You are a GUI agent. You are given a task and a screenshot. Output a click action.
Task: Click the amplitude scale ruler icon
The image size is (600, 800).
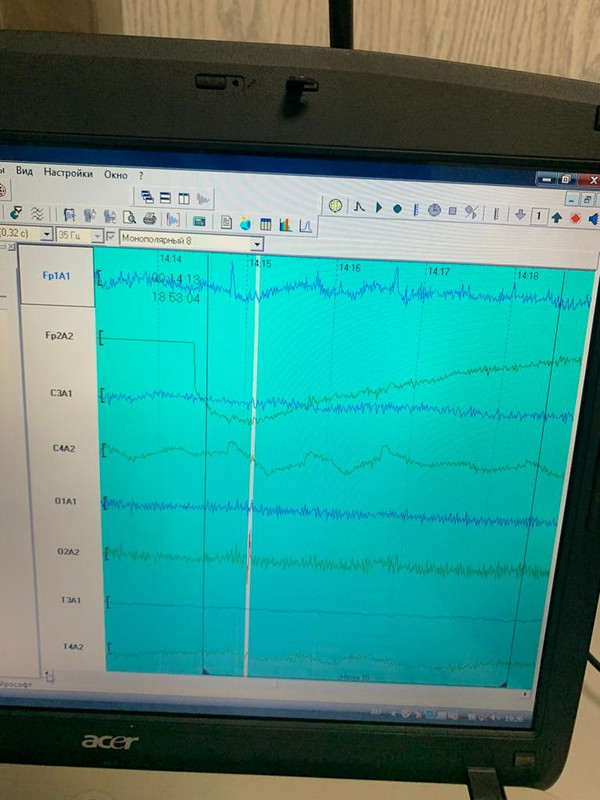(x=495, y=213)
